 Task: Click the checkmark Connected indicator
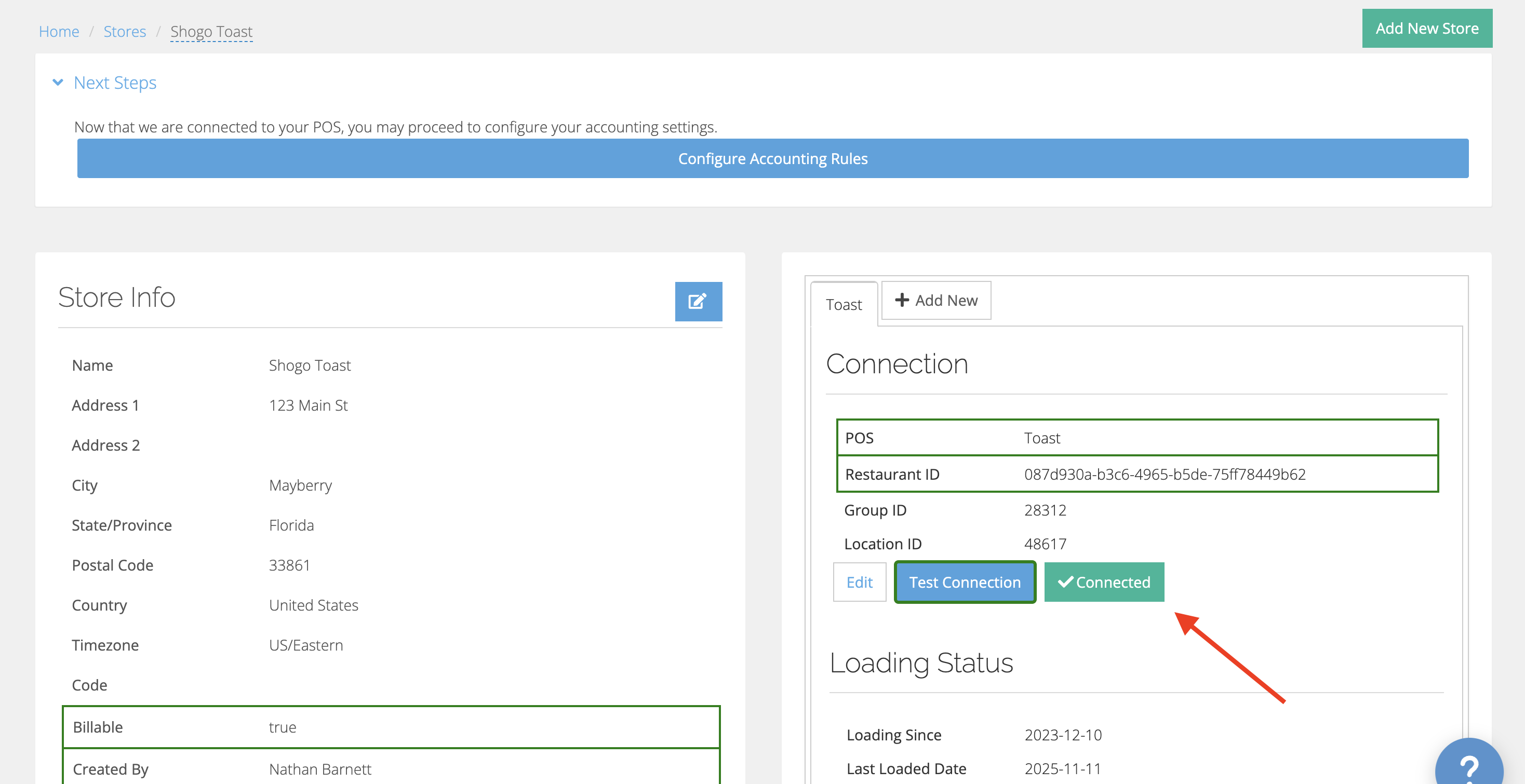click(x=1066, y=582)
